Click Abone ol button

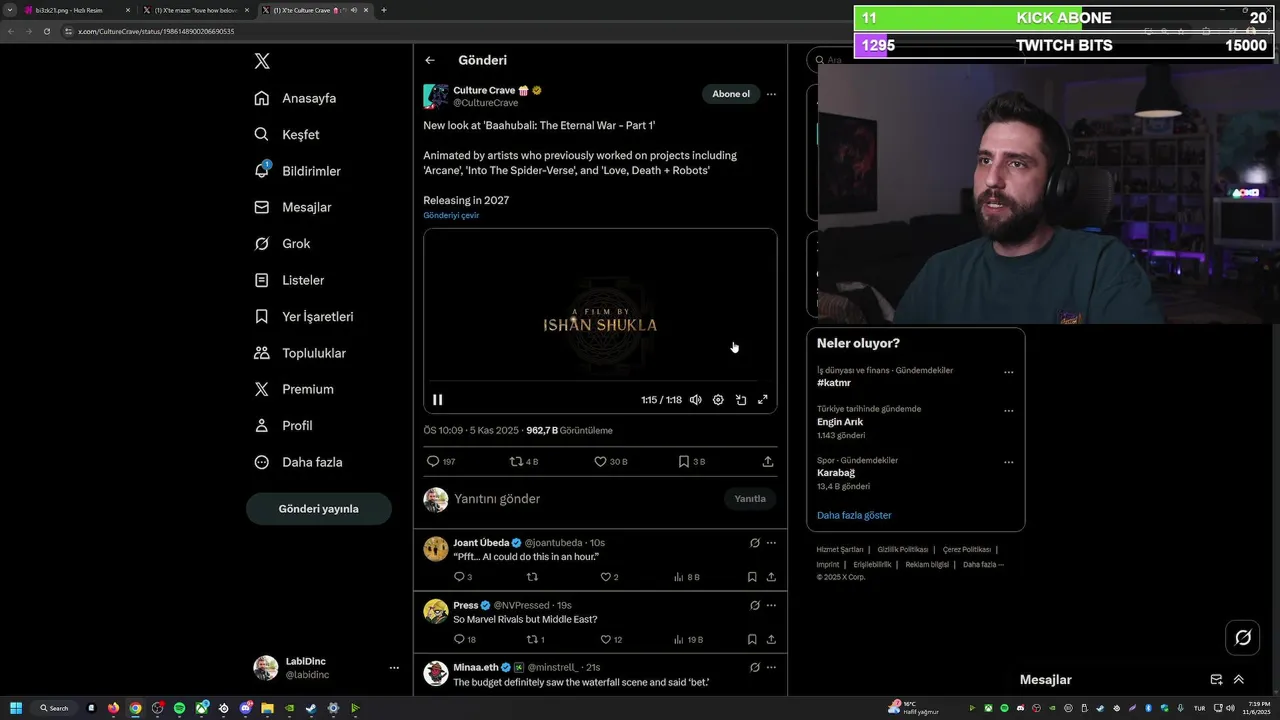pos(731,94)
